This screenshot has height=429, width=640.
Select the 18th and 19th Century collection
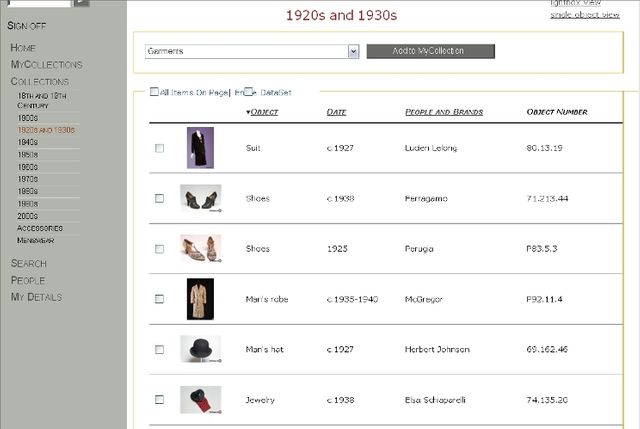42,100
